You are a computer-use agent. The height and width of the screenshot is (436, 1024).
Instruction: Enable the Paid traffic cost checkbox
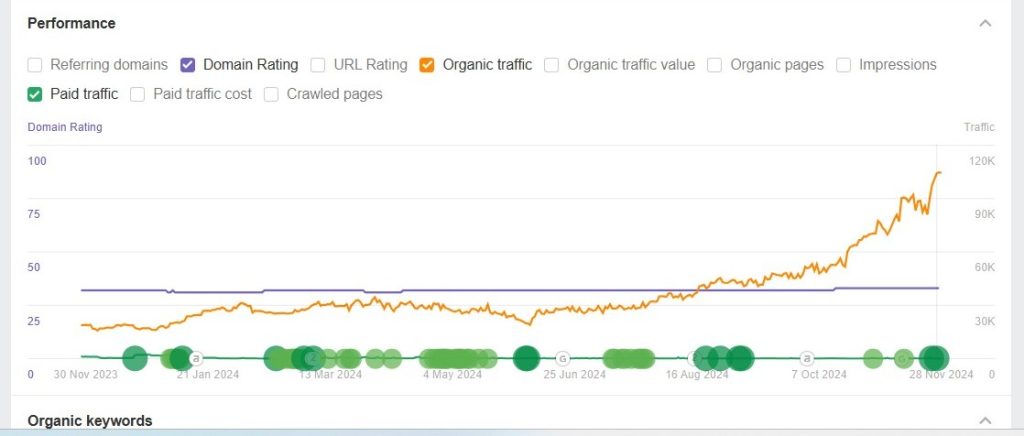tap(138, 94)
